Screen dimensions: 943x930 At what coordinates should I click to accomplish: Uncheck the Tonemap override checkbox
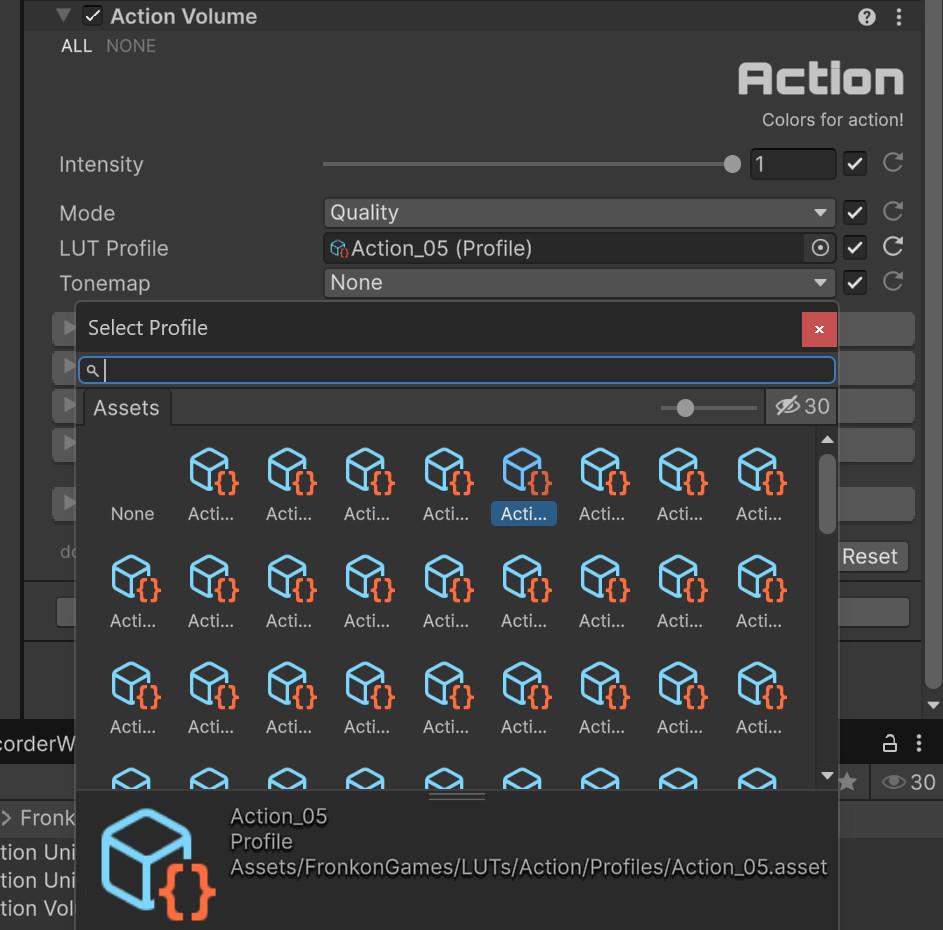tap(854, 283)
